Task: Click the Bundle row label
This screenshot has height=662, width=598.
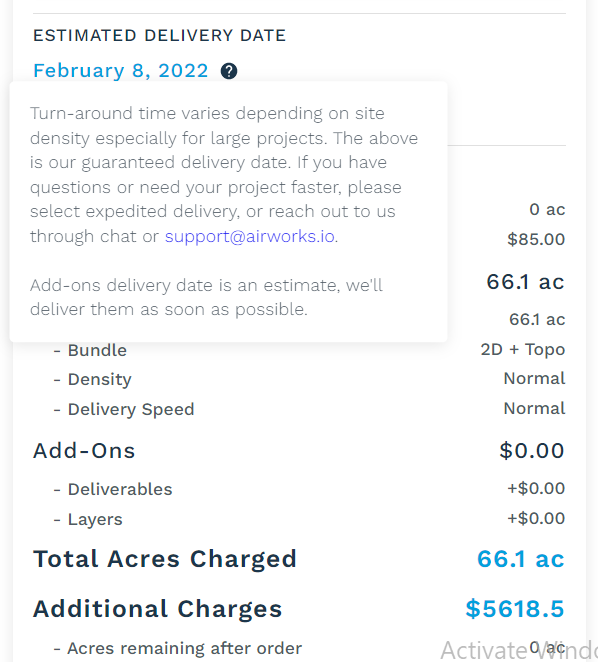Action: pos(97,350)
